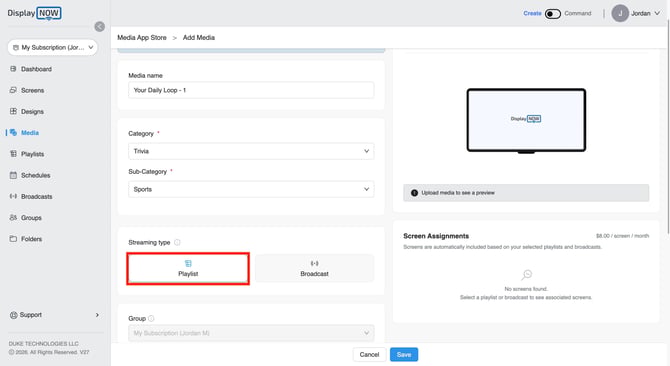Viewport: 670px width, 366px height.
Task: Open Broadcasts in the sidebar
Action: (36, 196)
